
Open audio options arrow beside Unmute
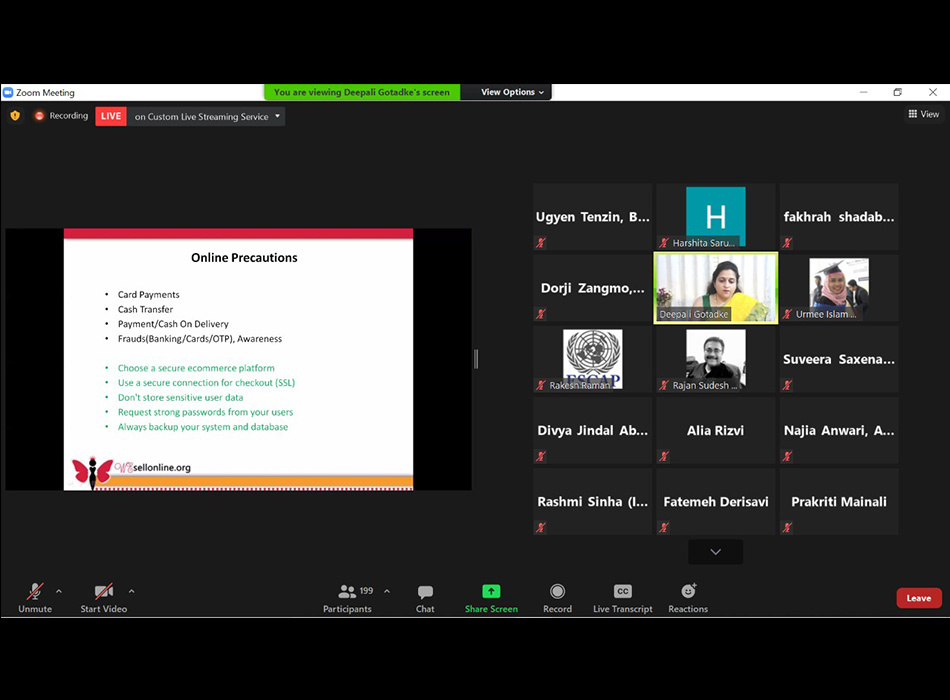point(59,591)
